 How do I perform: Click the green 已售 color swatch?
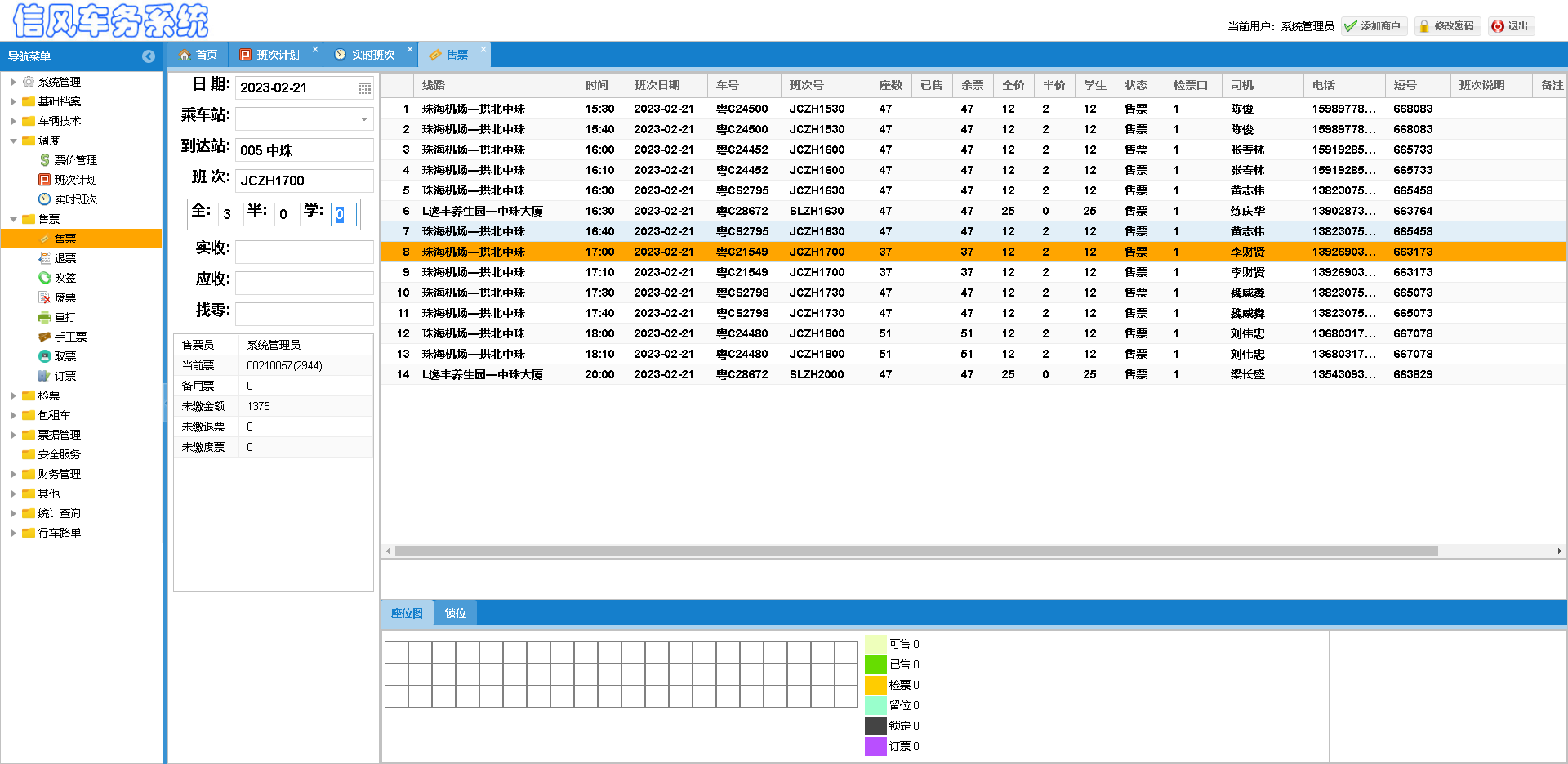pyautogui.click(x=875, y=664)
